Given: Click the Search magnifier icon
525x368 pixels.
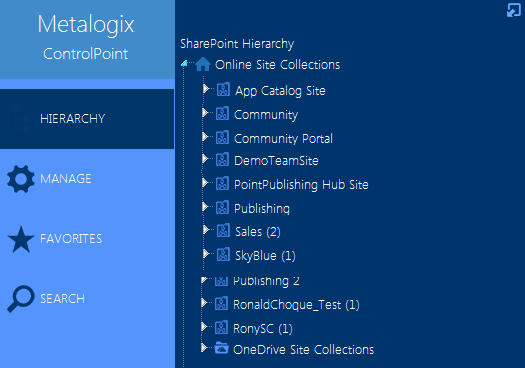Looking at the screenshot, I should (x=21, y=299).
